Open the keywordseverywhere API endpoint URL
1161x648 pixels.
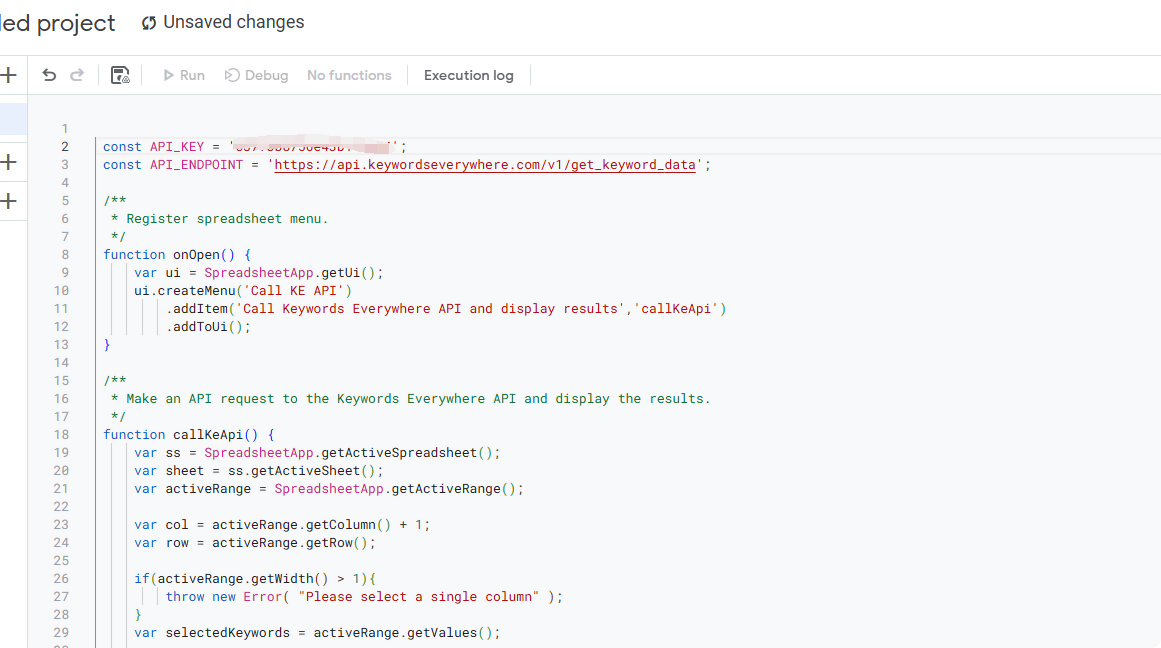(485, 164)
